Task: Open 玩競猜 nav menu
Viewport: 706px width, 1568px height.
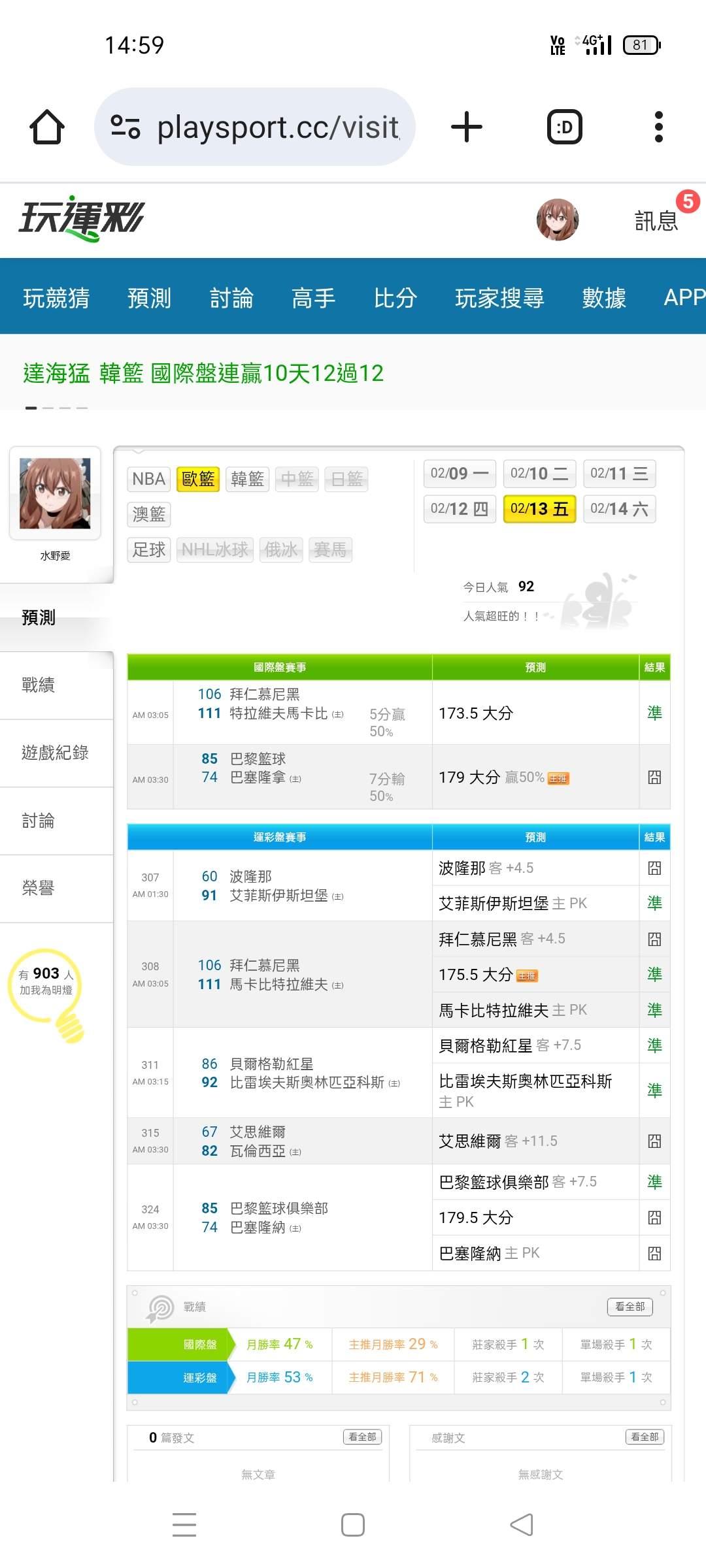Action: (56, 297)
